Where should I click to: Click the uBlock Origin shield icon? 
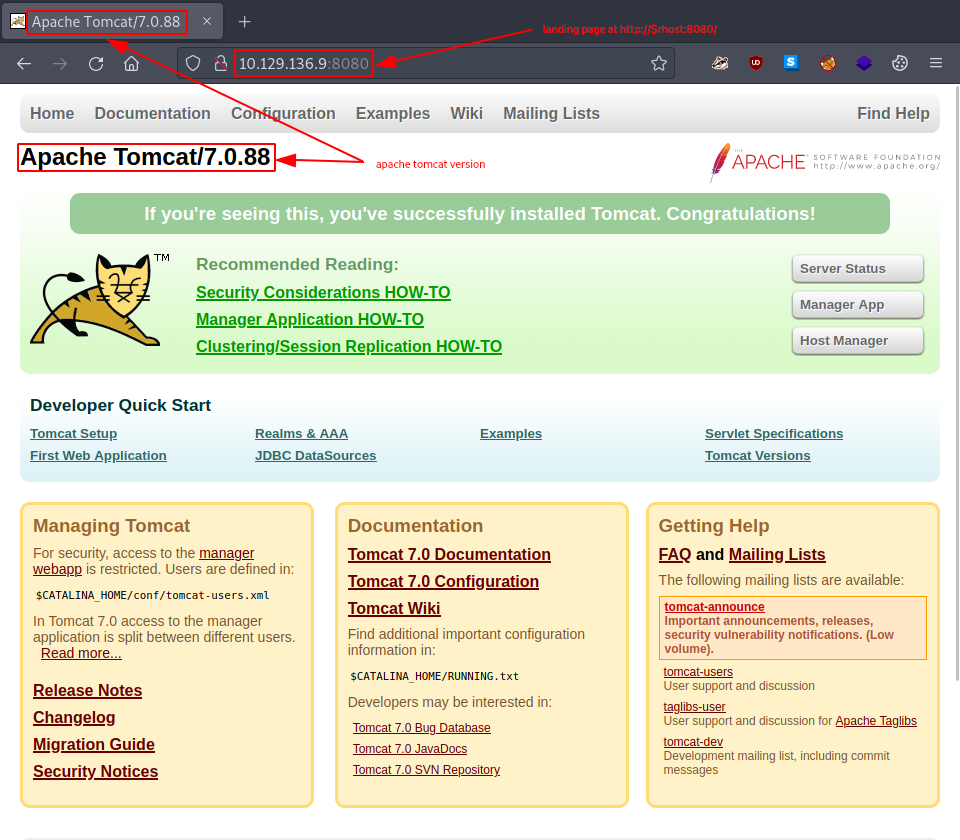[x=756, y=62]
